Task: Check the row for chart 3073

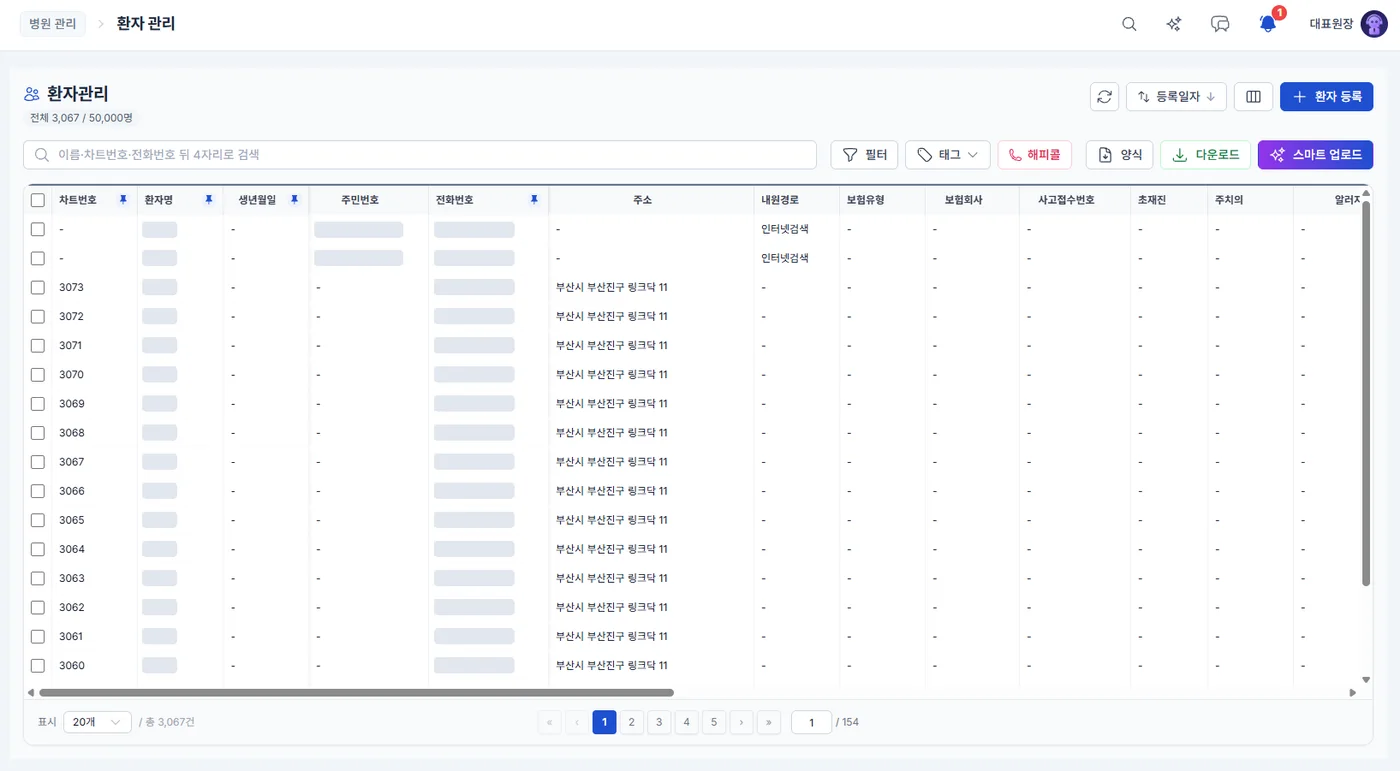Action: pos(38,287)
